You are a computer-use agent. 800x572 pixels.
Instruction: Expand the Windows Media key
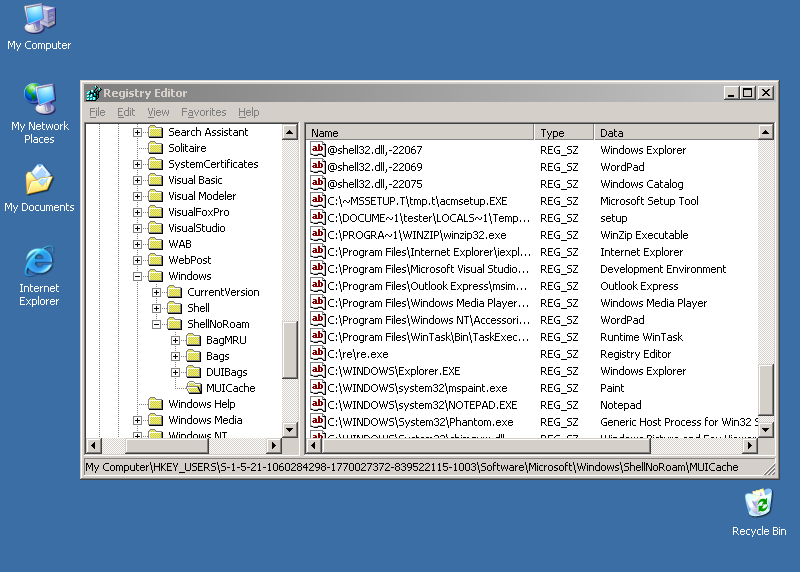pyautogui.click(x=137, y=420)
